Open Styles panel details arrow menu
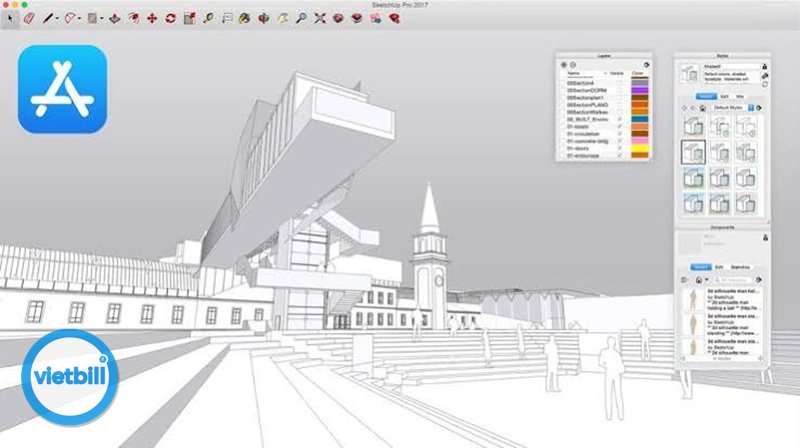 point(759,108)
